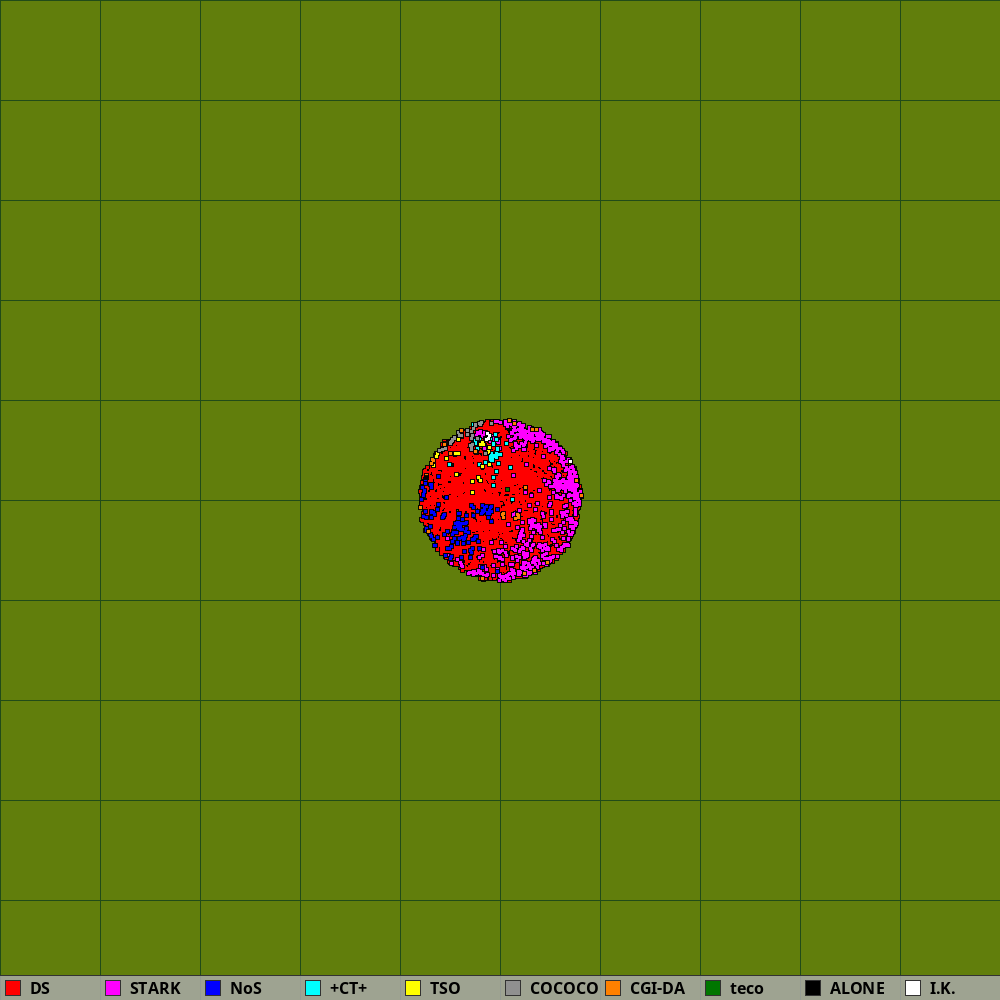
Task: Click the DS text label in legend
Action: [x=40, y=988]
